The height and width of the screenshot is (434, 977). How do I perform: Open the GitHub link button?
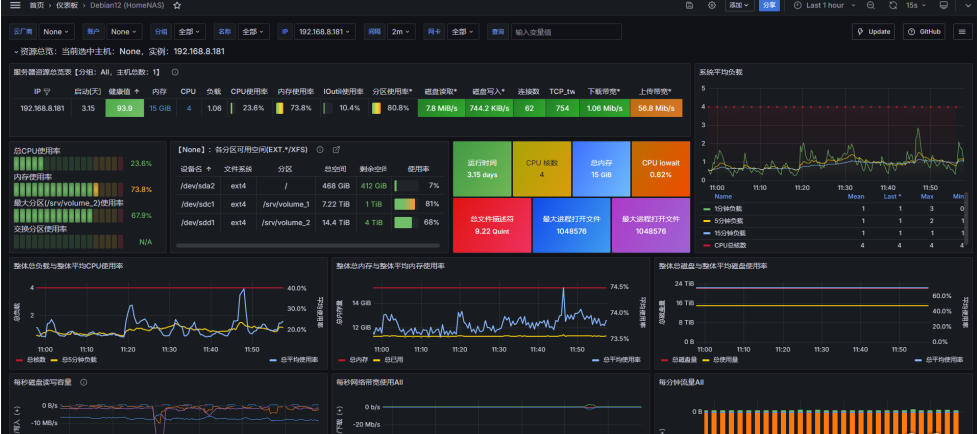(x=925, y=32)
